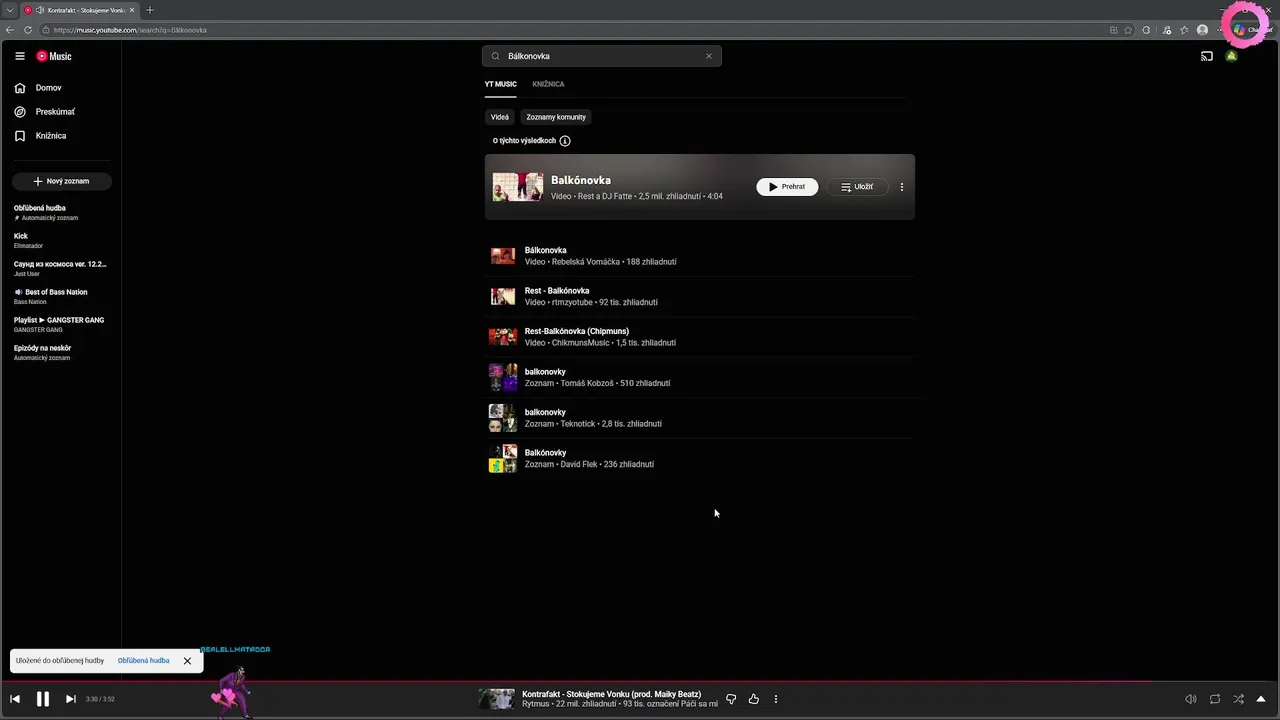Open Knižnica in the sidebar

point(51,136)
